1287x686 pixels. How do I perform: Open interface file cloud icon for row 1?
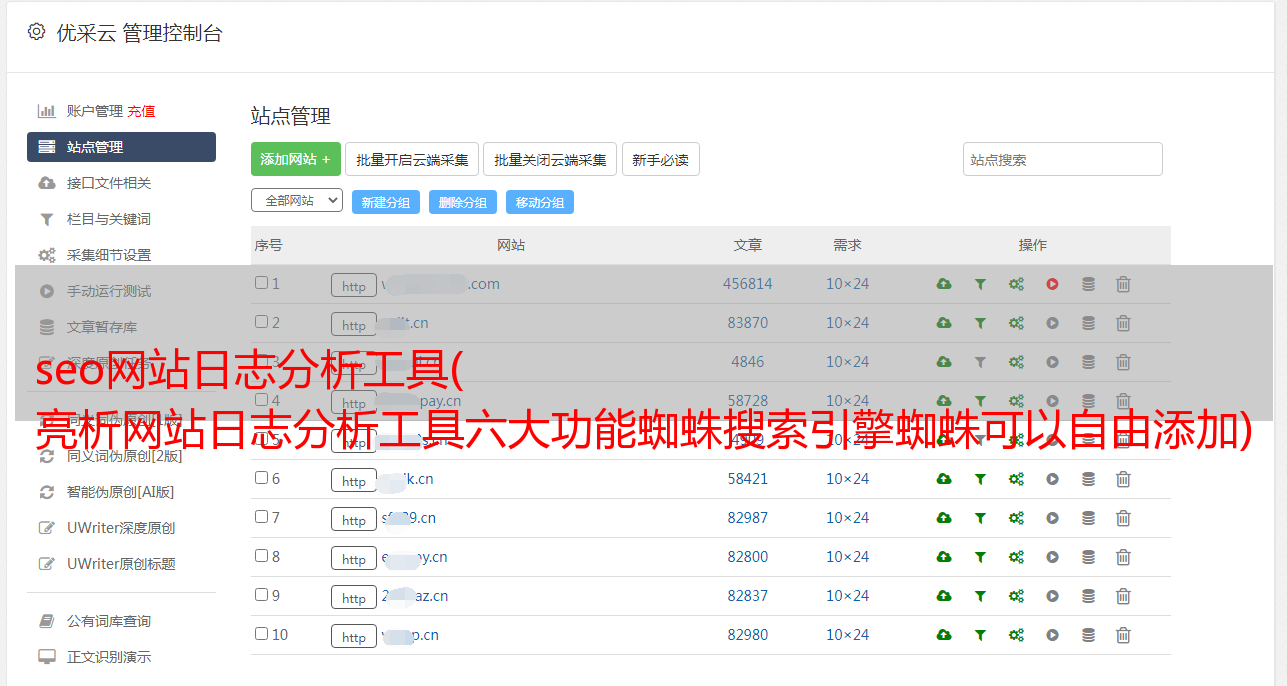pos(943,284)
